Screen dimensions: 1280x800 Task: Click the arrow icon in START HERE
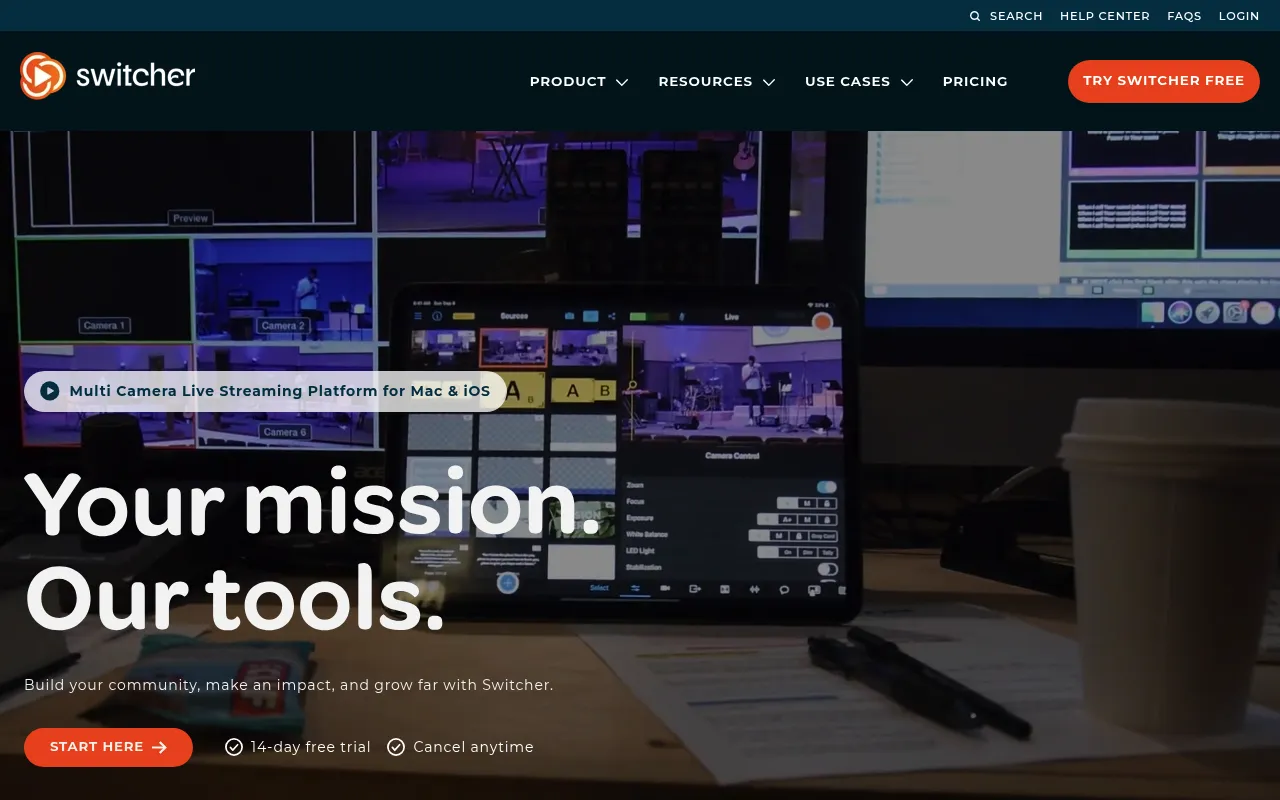click(159, 747)
